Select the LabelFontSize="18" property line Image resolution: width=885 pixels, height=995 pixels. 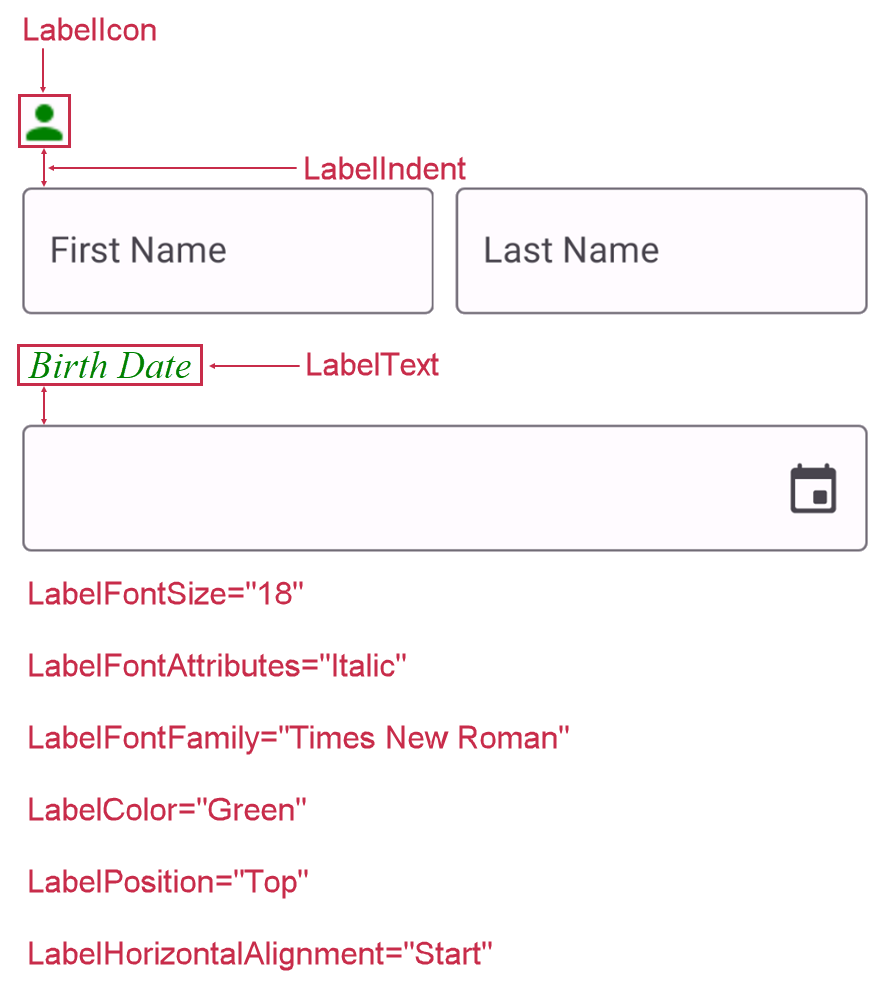pyautogui.click(x=165, y=594)
